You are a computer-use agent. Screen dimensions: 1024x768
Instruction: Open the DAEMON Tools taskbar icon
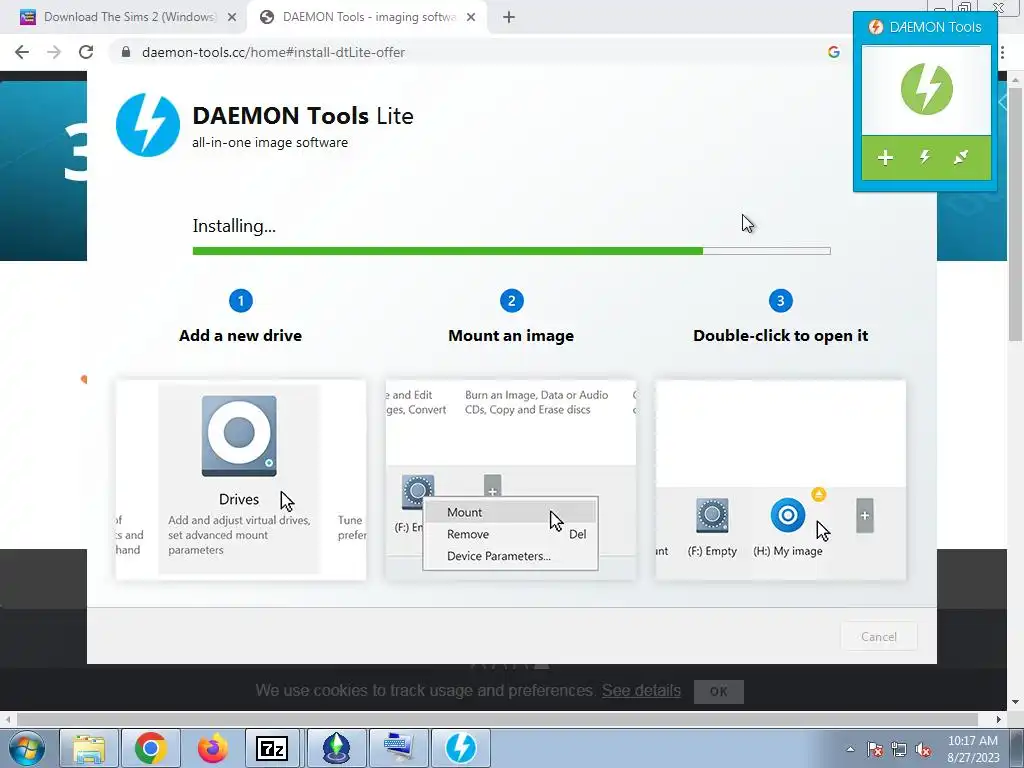[460, 748]
